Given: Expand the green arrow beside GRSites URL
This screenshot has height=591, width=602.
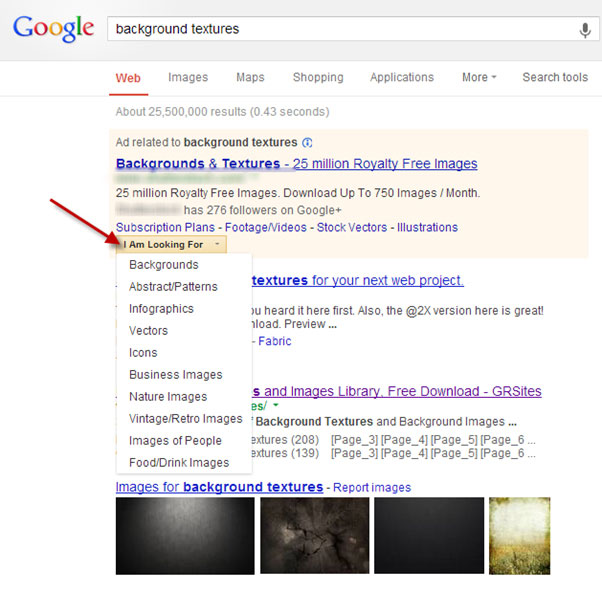Looking at the screenshot, I should [x=276, y=405].
